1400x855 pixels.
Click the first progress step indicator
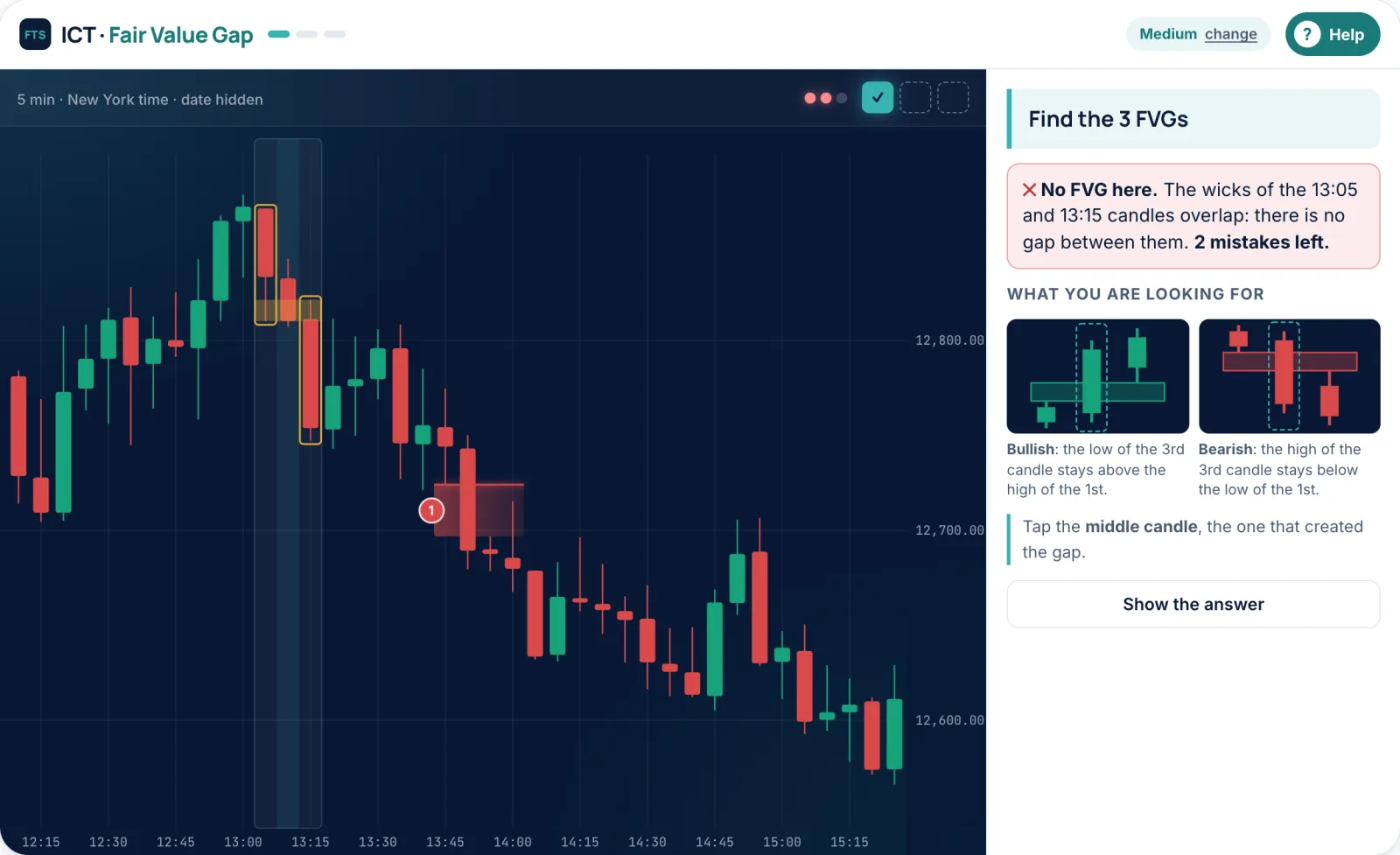pos(278,34)
